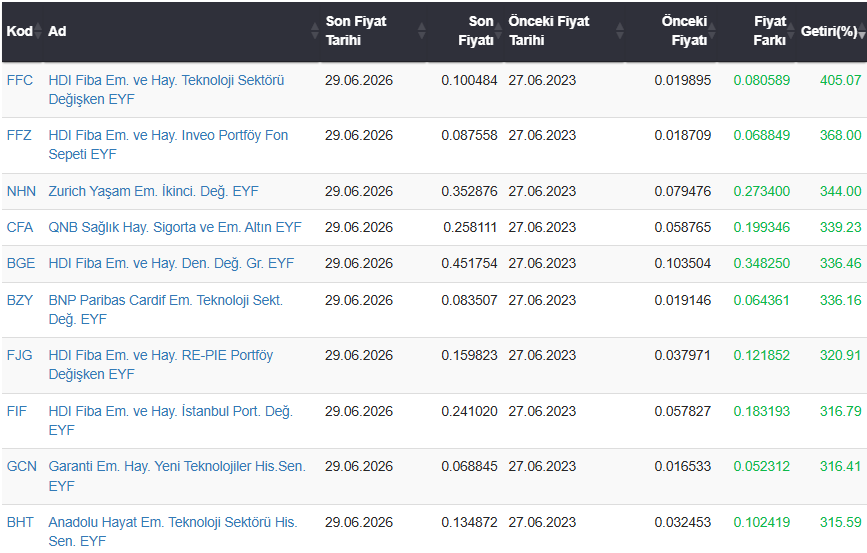Select return value 339.23
This screenshot has width=867, height=553.
point(840,227)
